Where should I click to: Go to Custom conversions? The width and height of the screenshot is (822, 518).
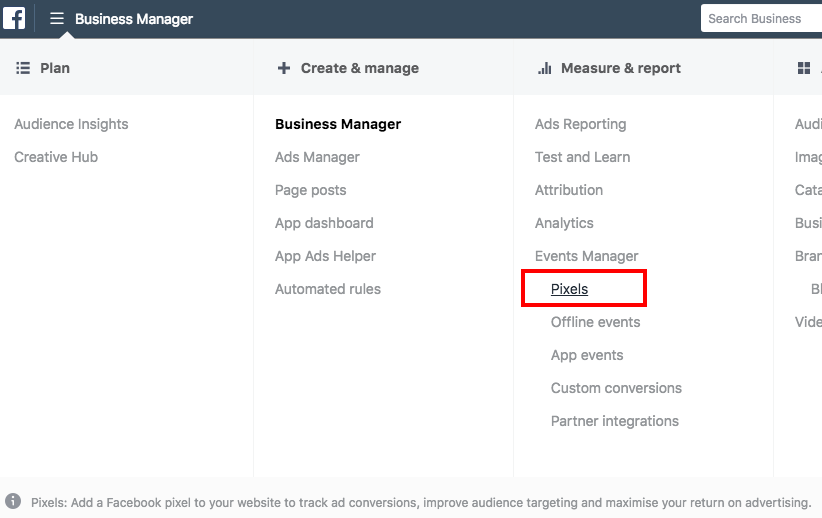click(x=616, y=388)
